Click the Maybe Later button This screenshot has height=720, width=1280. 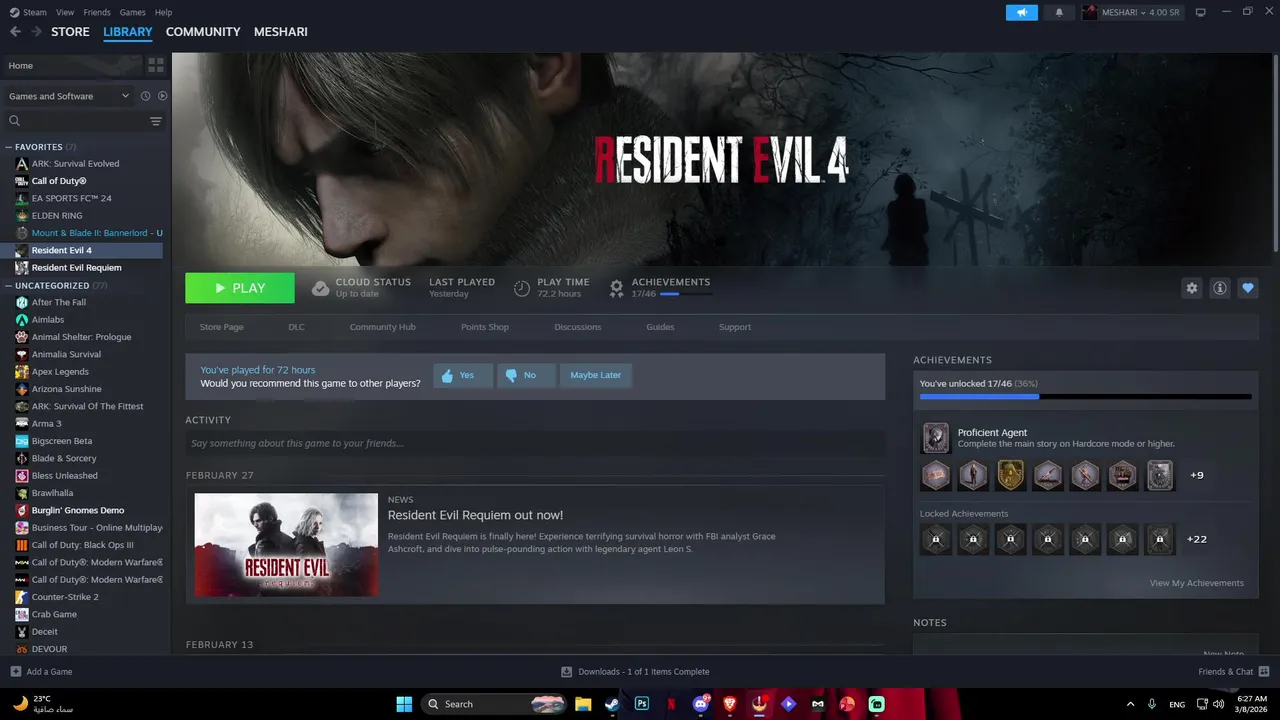coord(596,376)
